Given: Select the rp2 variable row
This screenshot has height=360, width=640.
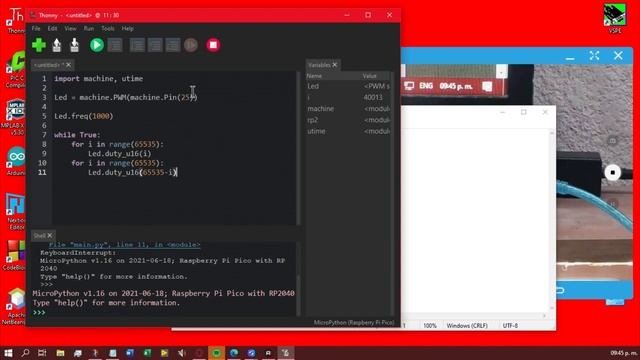Looking at the screenshot, I should [348, 120].
